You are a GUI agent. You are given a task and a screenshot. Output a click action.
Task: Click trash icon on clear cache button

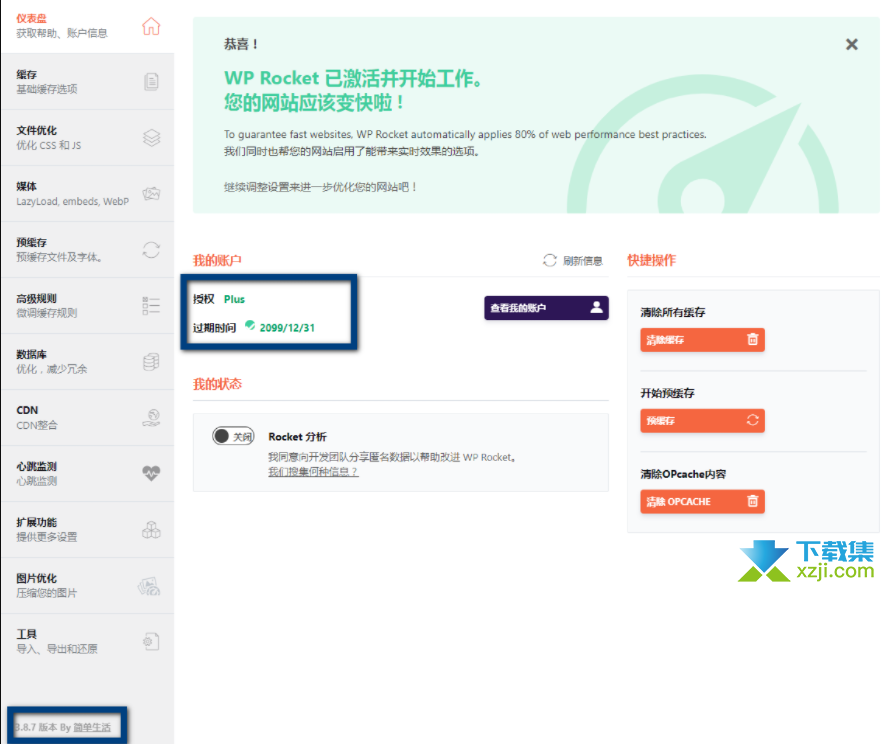click(x=753, y=339)
